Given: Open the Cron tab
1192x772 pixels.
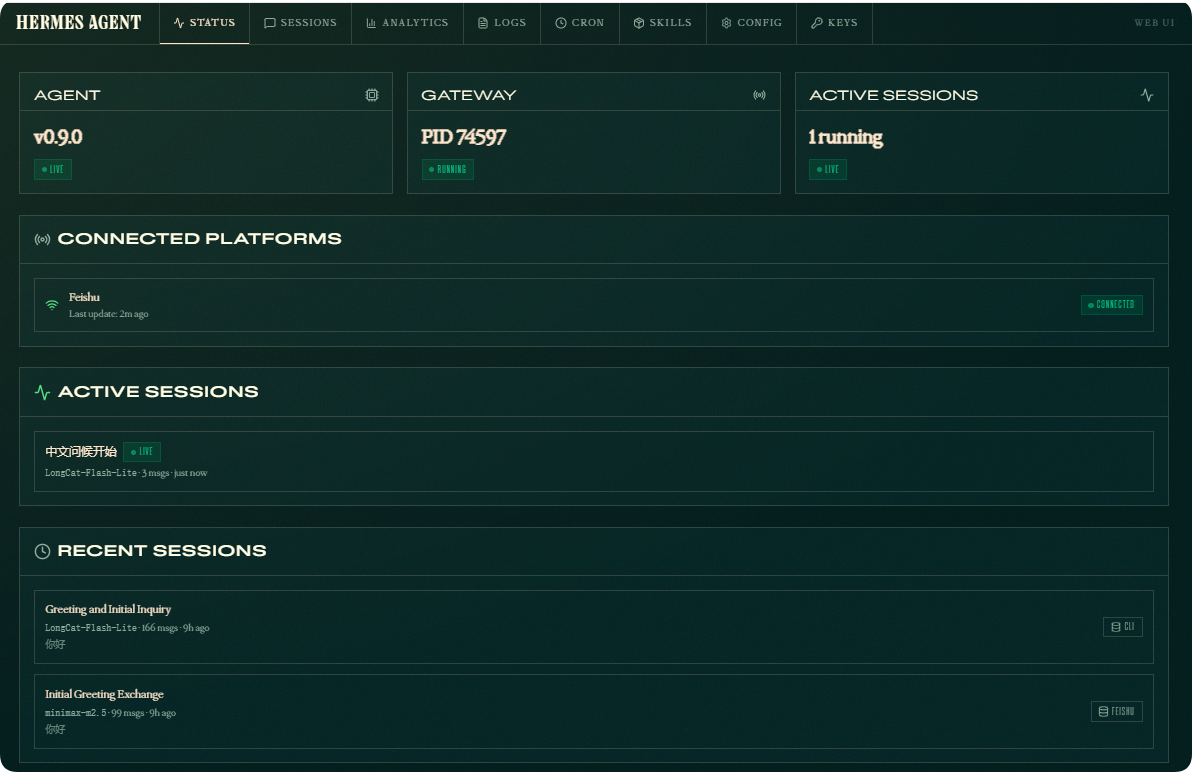Looking at the screenshot, I should tap(579, 23).
